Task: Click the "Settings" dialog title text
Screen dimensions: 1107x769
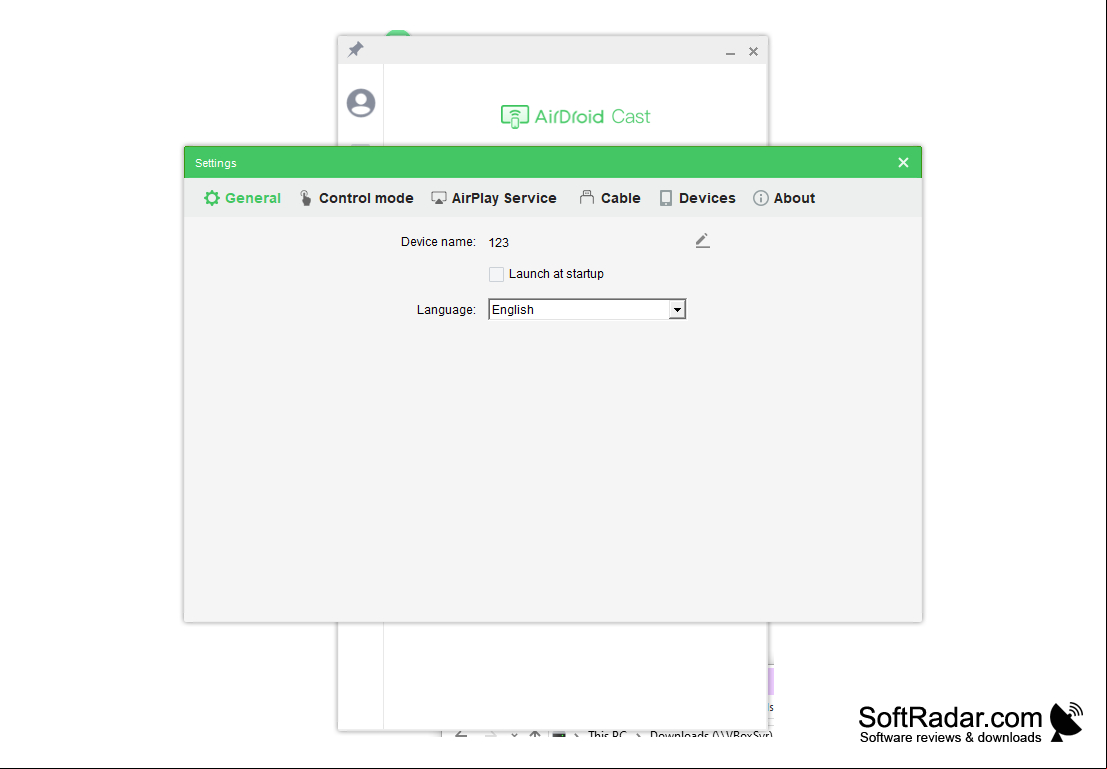Action: coord(216,163)
